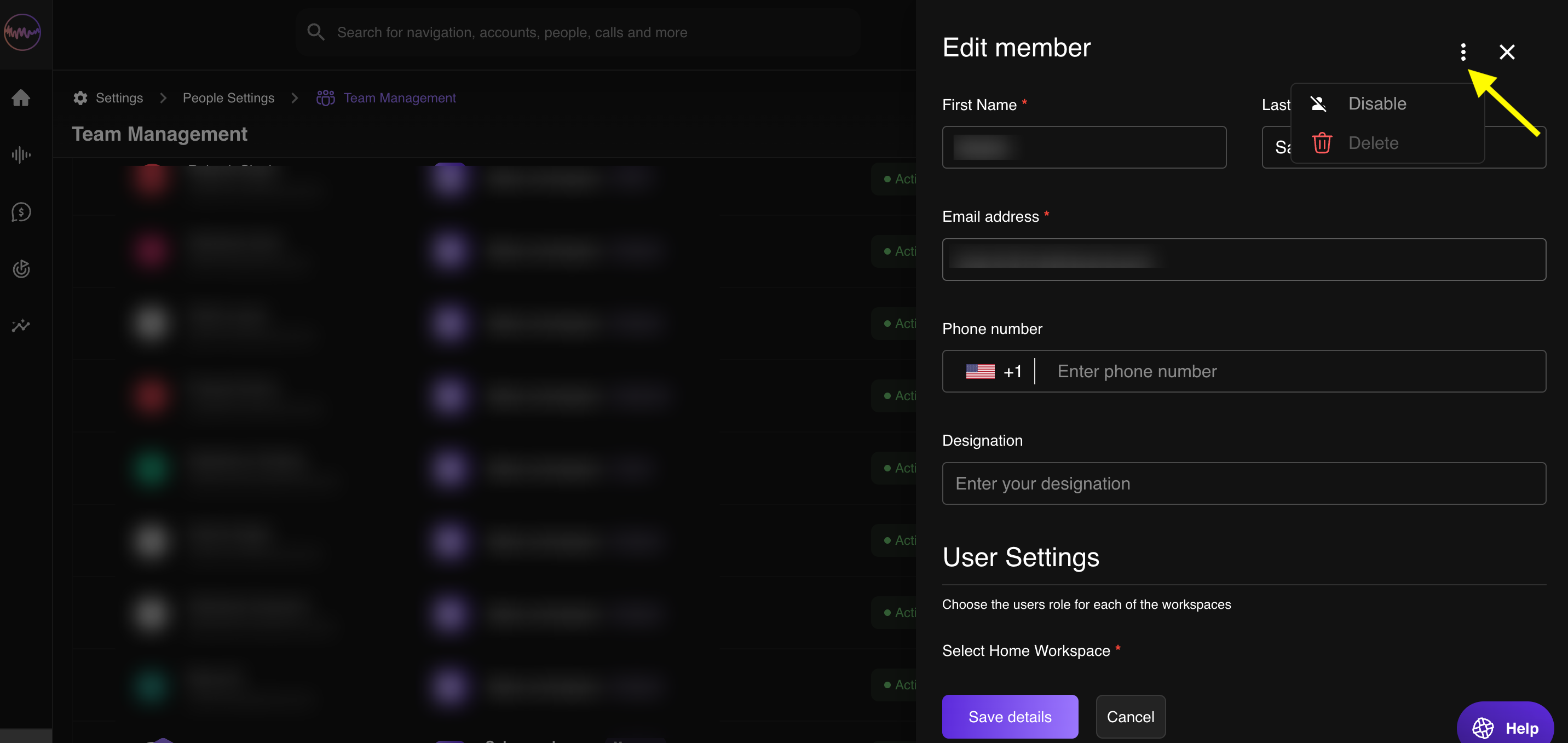Click the three-dot more options icon
This screenshot has height=743, width=1568.
click(1463, 51)
